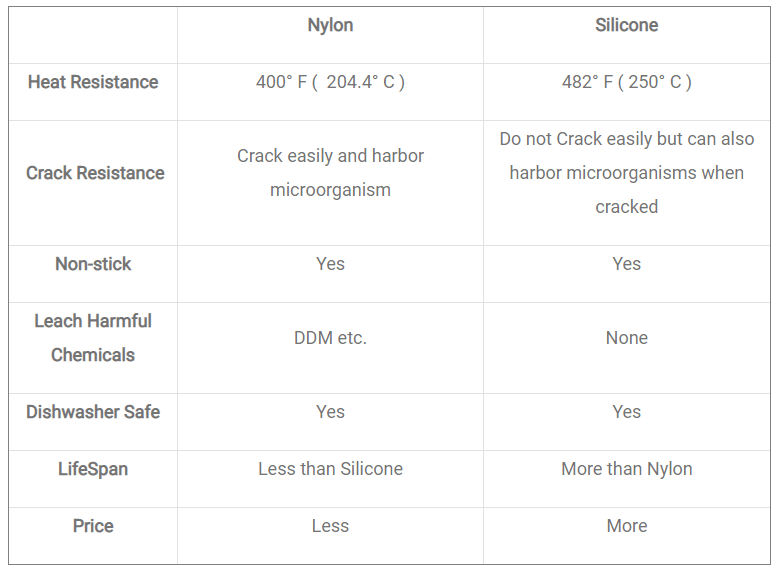Click the 'More than Nylon' cell
This screenshot has height=570, width=779.
(626, 469)
